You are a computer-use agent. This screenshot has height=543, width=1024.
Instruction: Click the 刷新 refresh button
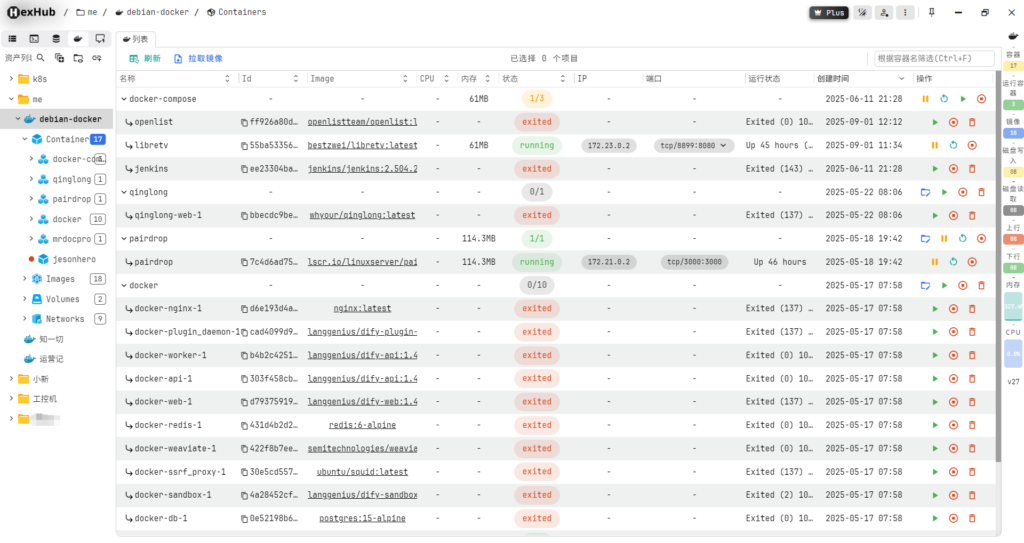click(x=144, y=59)
